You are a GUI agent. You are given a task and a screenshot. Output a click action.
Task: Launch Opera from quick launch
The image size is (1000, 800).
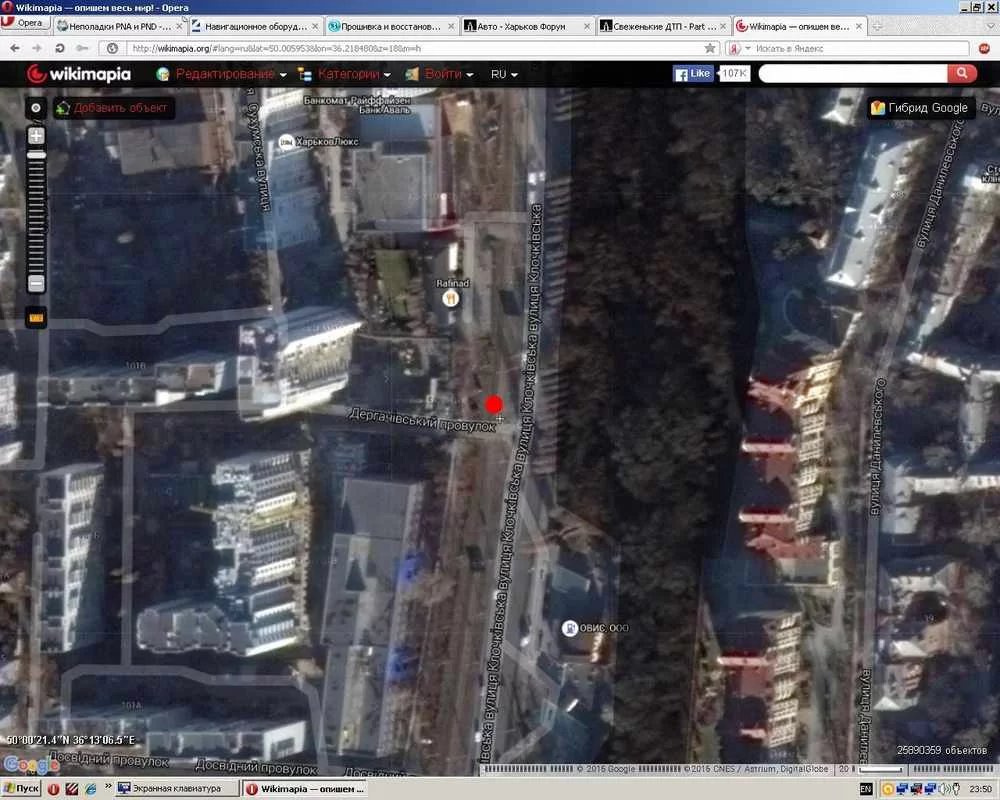pyautogui.click(x=54, y=789)
